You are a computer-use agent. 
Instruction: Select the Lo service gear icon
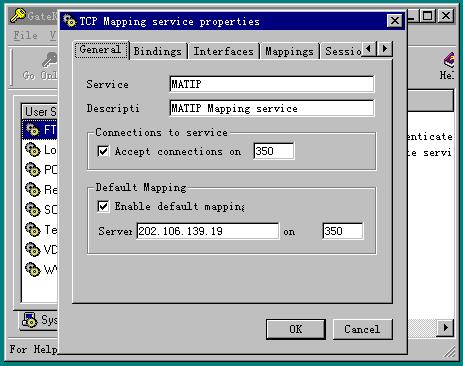point(33,150)
